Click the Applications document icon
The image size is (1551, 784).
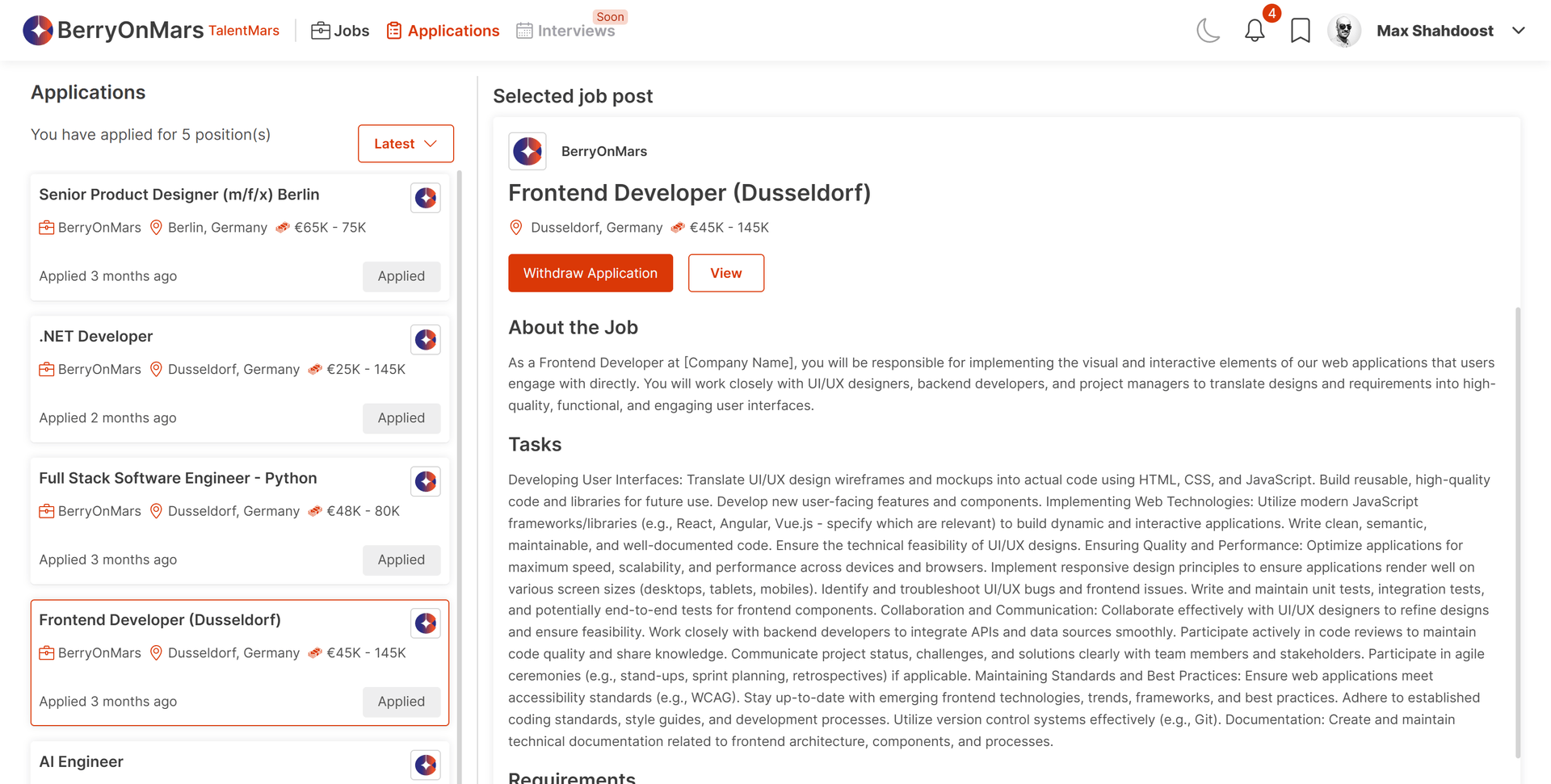[x=393, y=29]
